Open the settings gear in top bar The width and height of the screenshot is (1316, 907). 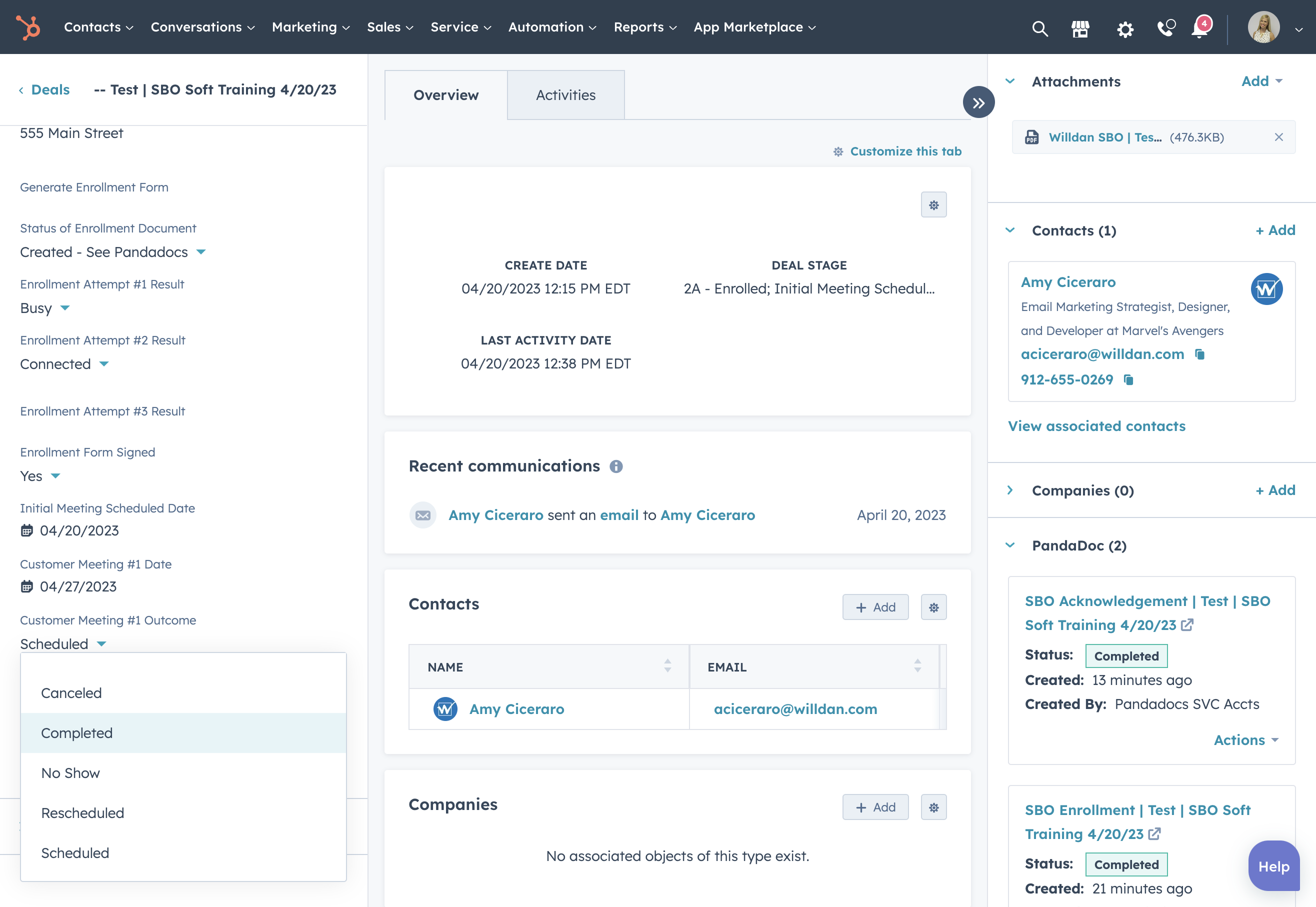click(1124, 28)
